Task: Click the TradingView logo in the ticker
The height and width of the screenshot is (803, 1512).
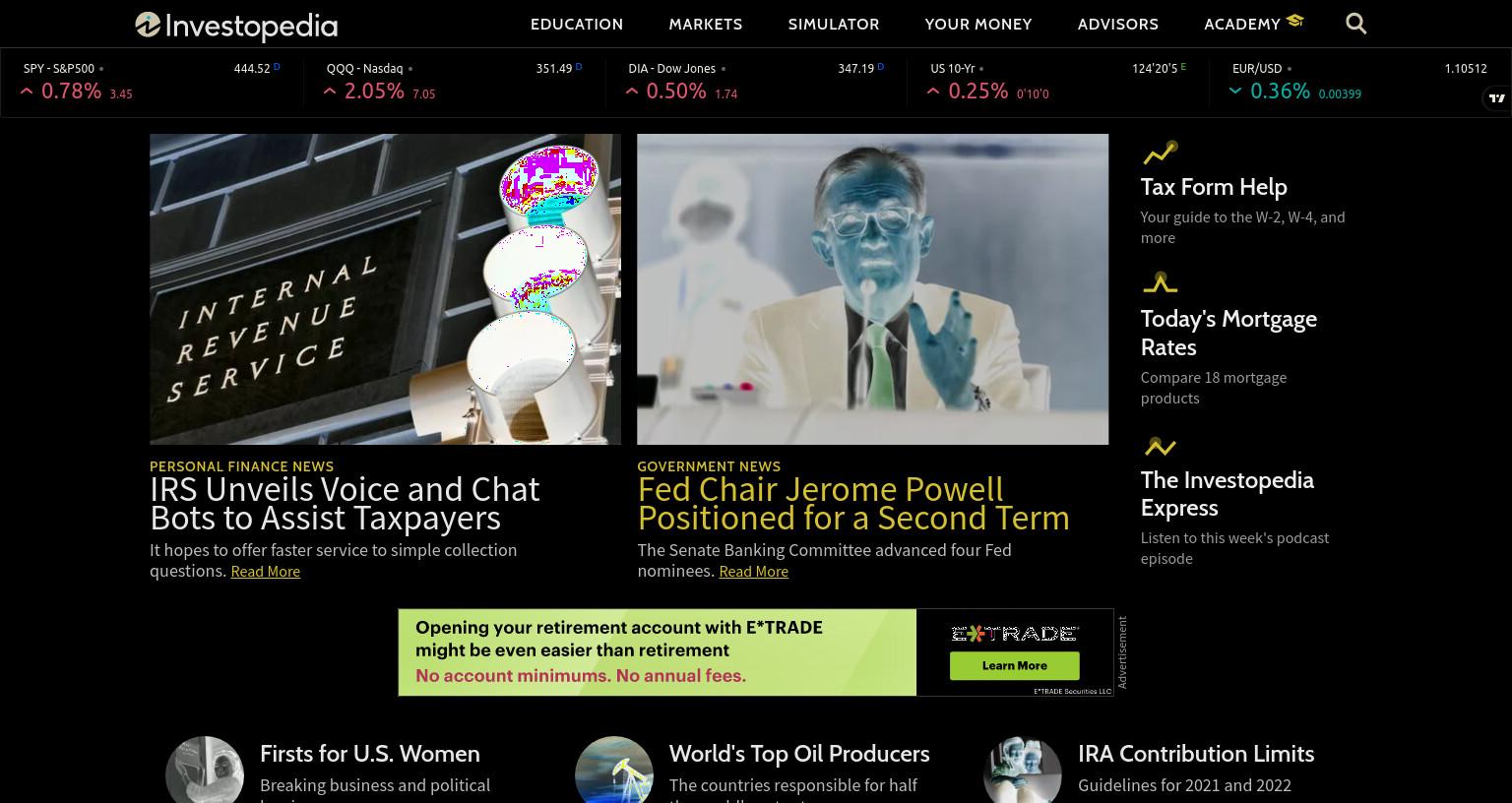Action: [1496, 97]
